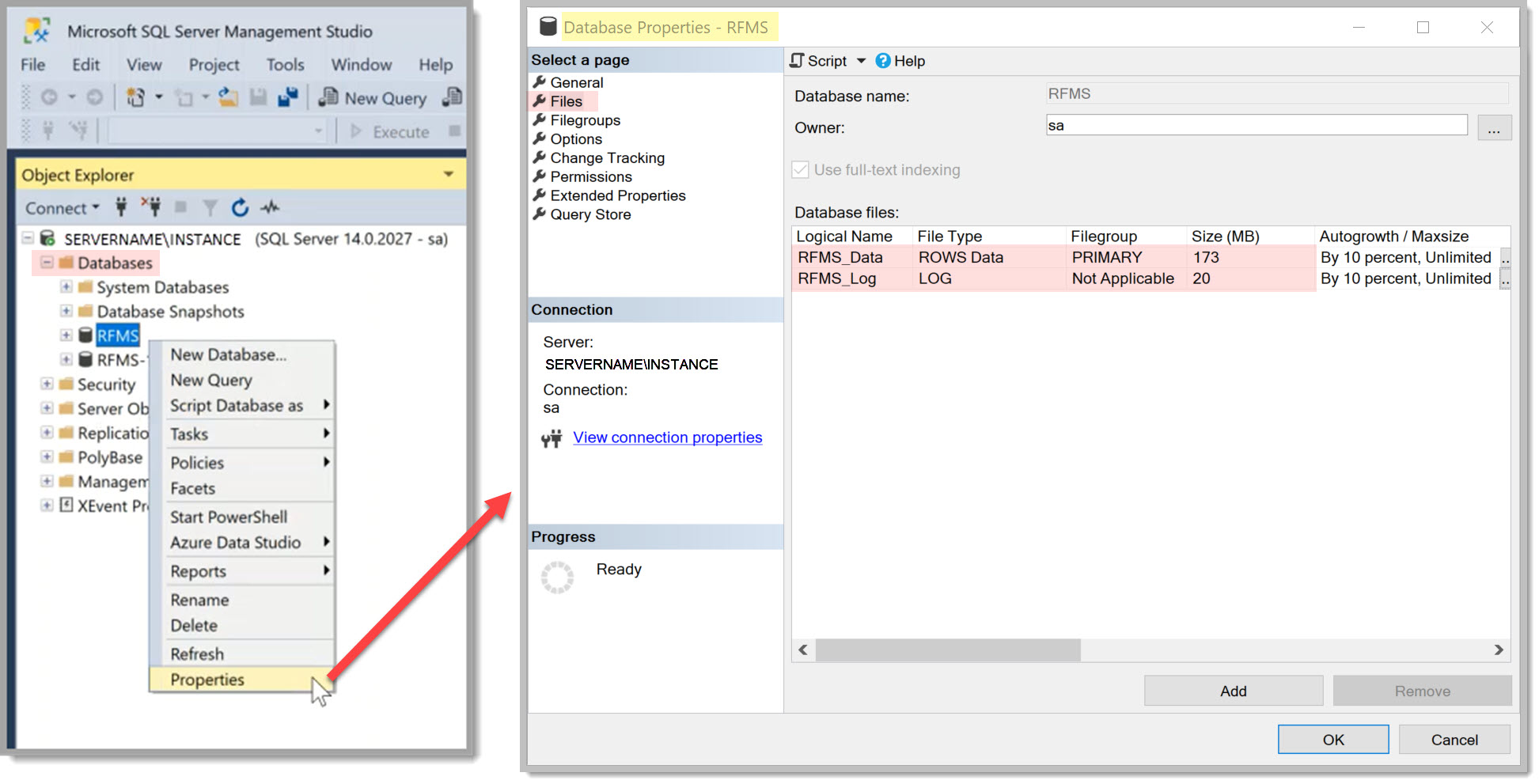1539x784 pixels.
Task: Open the Tools menu
Action: pyautogui.click(x=285, y=65)
